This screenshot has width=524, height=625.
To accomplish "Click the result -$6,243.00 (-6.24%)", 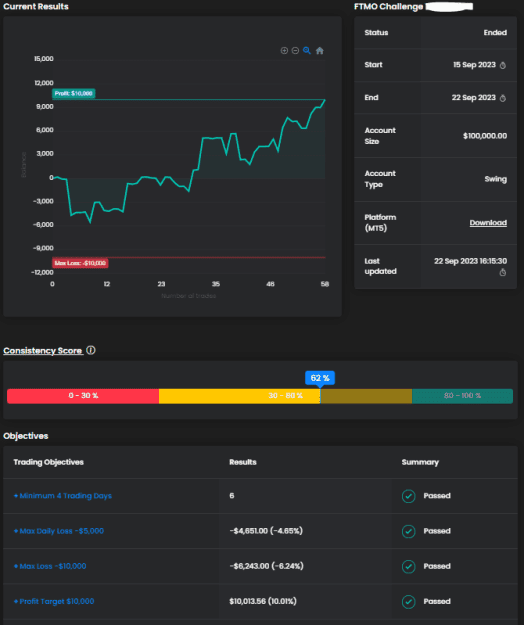I will click(266, 566).
